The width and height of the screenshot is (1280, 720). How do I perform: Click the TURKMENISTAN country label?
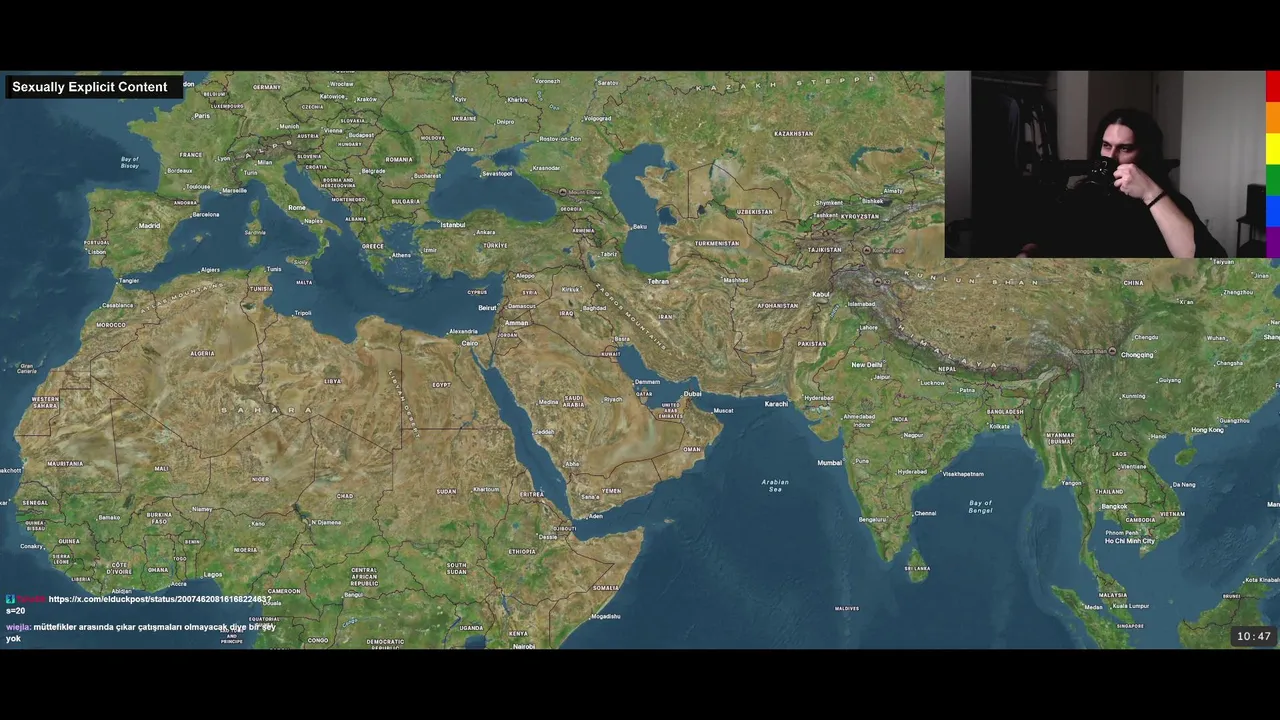point(717,243)
